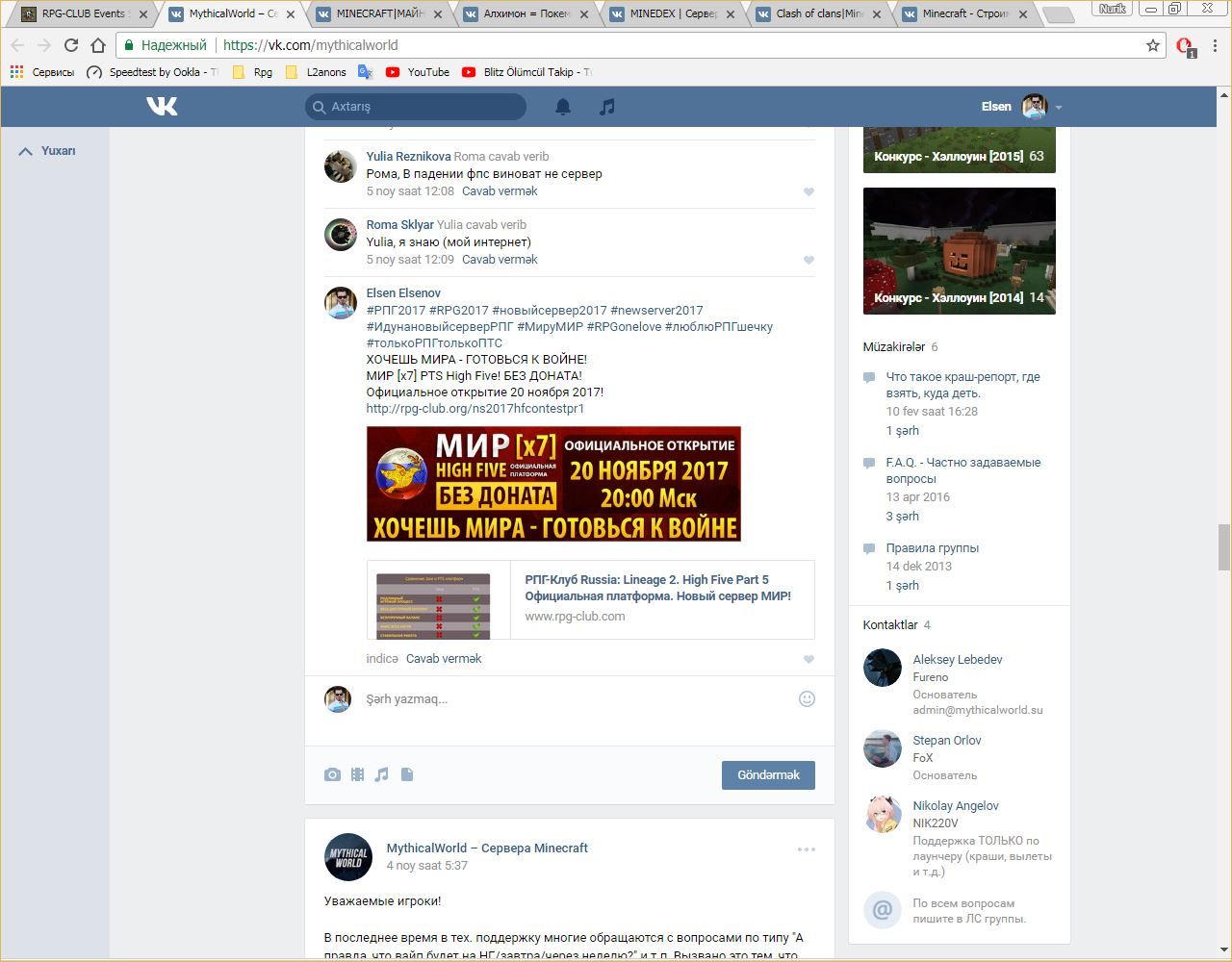This screenshot has width=1232, height=962.
Task: Open the РПГ-Клуб Russia link preview
Action: 591,600
